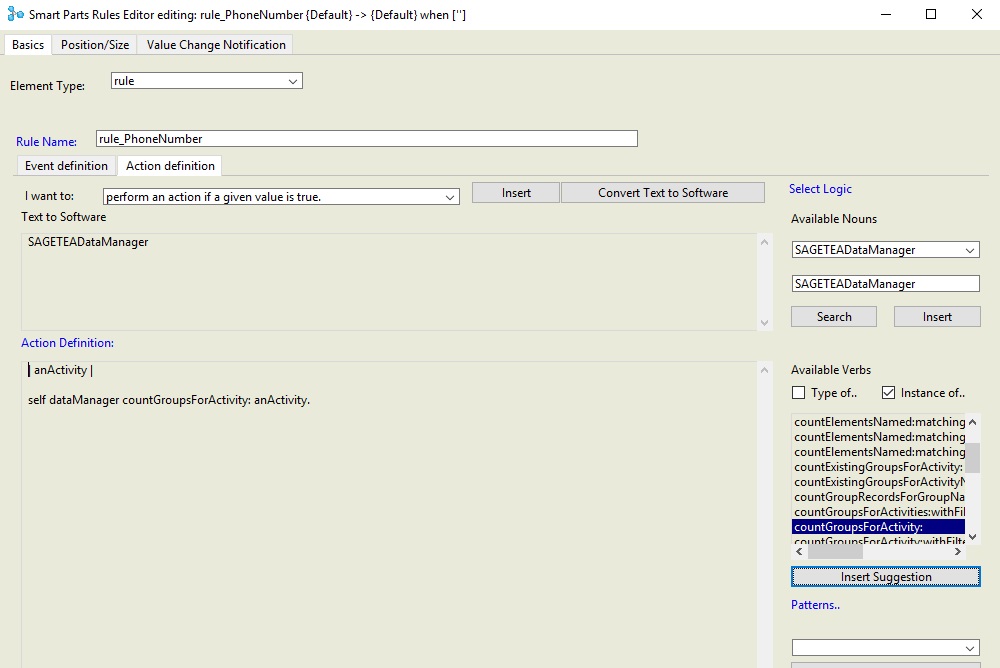Click the noun search text field
The height and width of the screenshot is (668, 1000).
tap(886, 283)
